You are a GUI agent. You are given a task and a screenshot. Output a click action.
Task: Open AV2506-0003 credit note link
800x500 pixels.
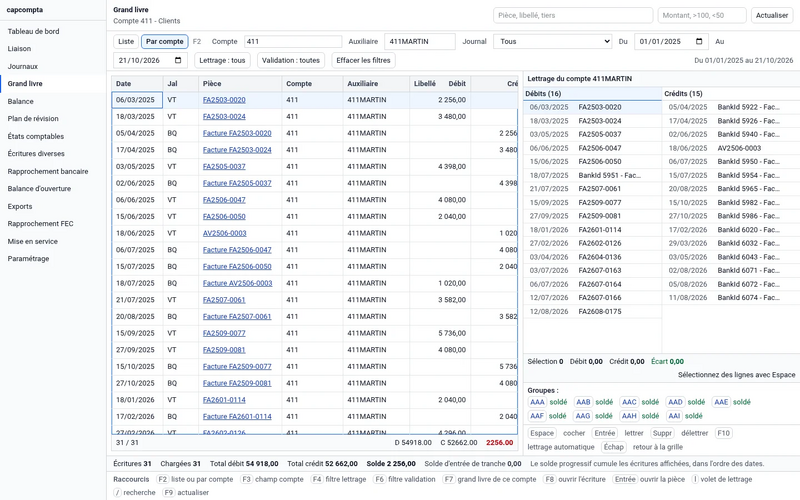(224, 233)
